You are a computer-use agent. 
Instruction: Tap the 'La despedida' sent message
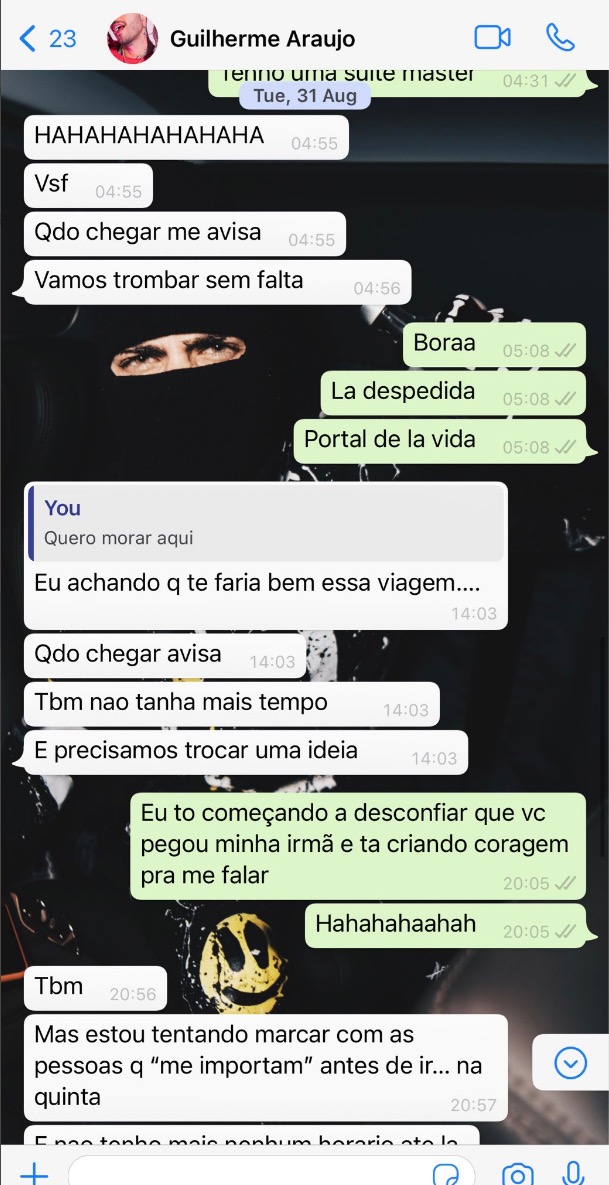[x=453, y=393]
